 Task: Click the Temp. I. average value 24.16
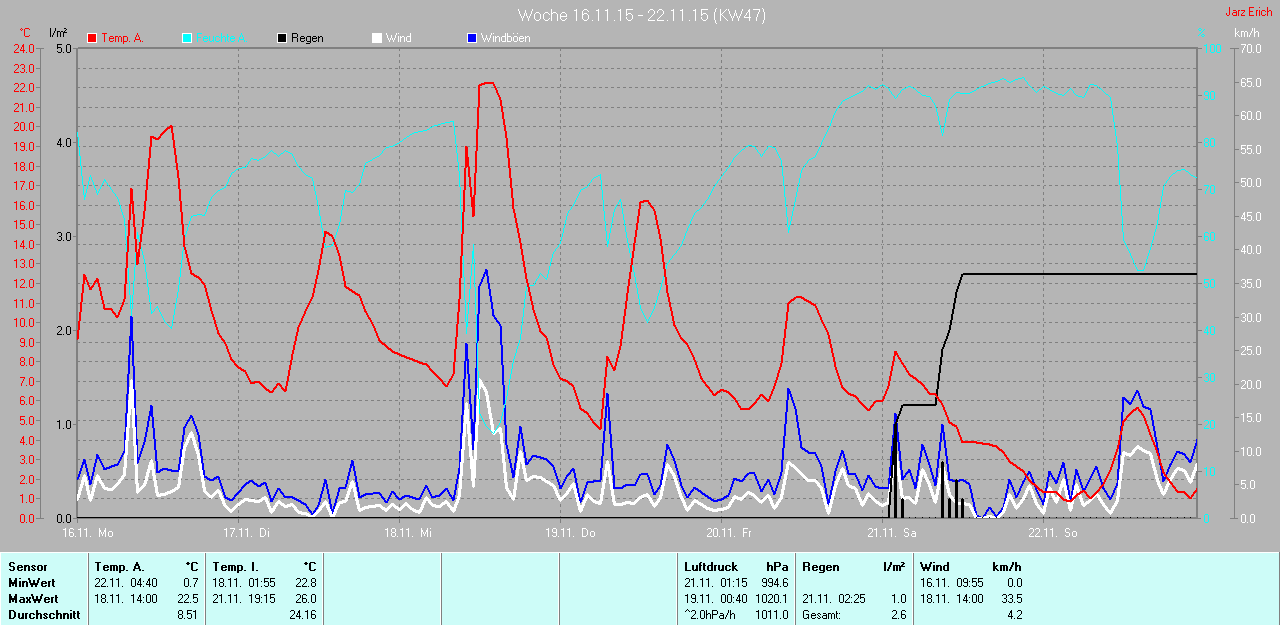[302, 615]
